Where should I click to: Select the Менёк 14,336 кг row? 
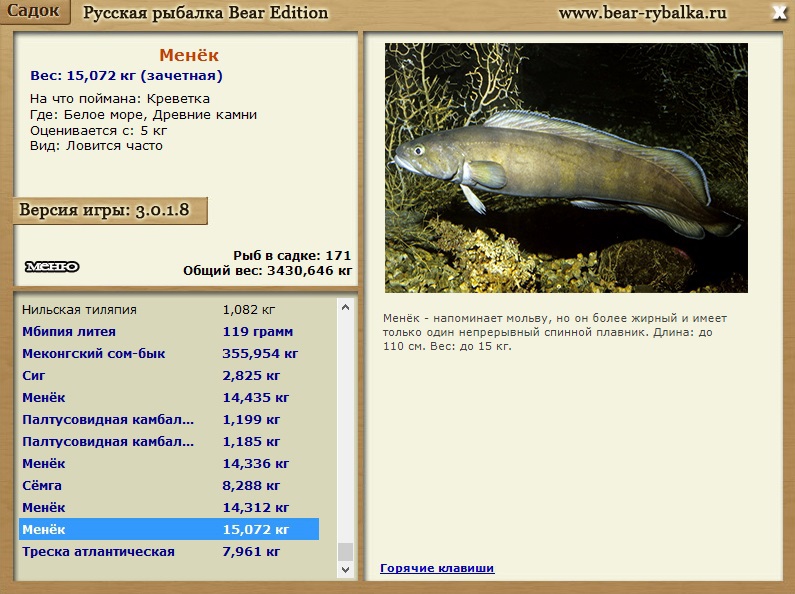(x=169, y=464)
